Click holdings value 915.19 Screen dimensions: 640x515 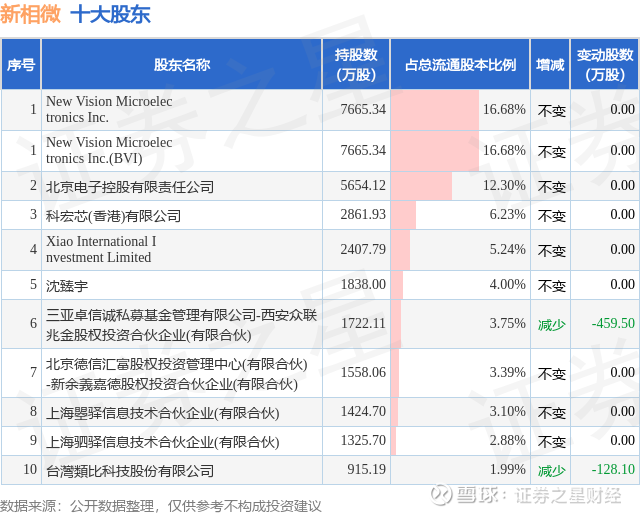[x=366, y=469]
